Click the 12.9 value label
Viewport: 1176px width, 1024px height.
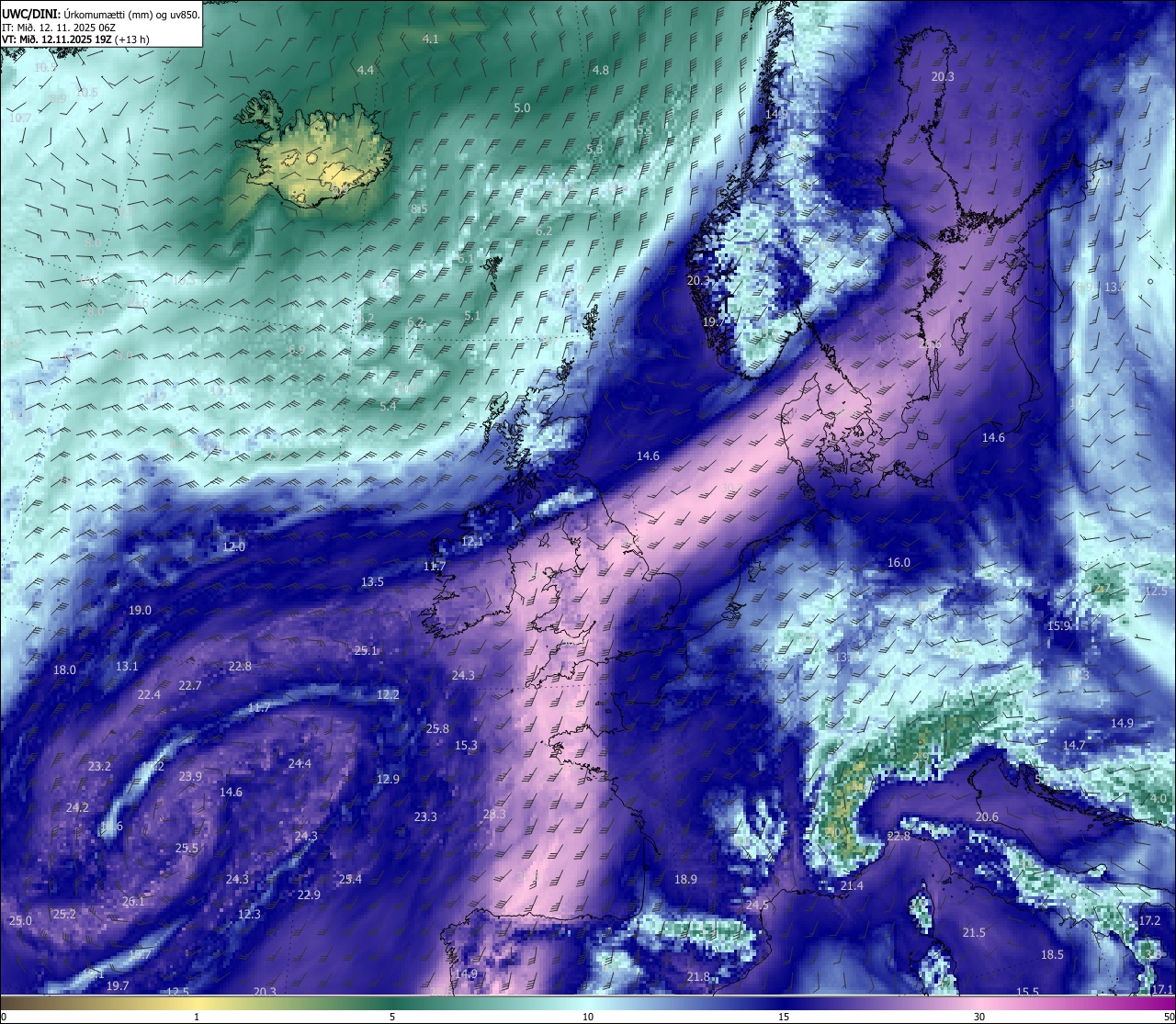tap(388, 779)
